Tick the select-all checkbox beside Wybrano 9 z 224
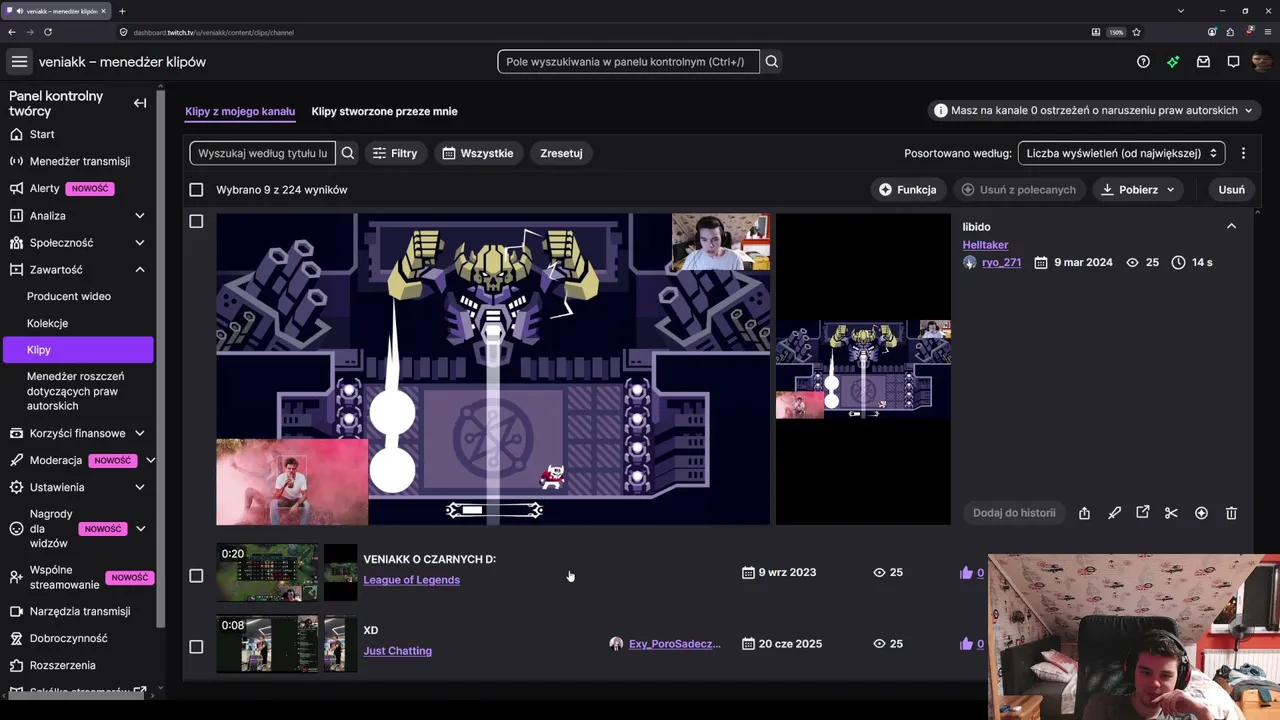The width and height of the screenshot is (1280, 720). click(196, 190)
